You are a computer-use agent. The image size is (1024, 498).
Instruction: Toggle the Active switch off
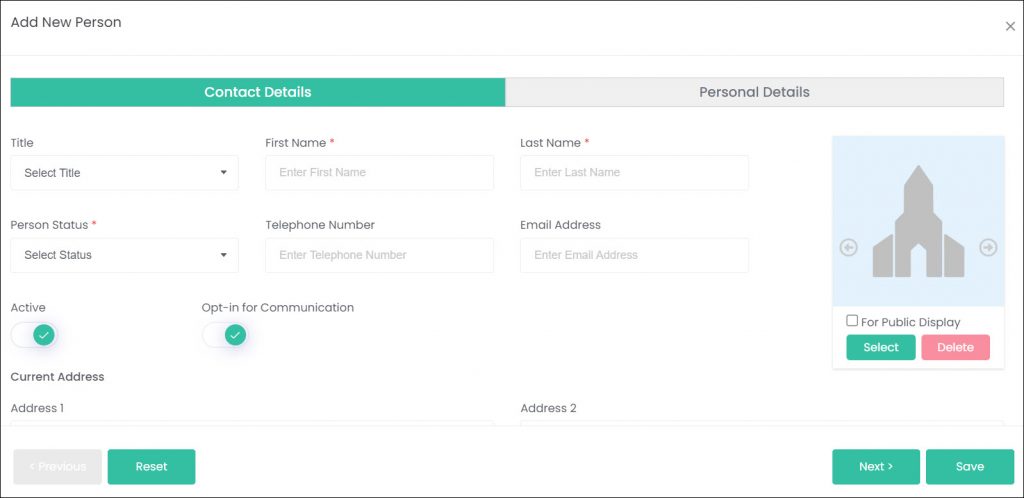point(34,335)
